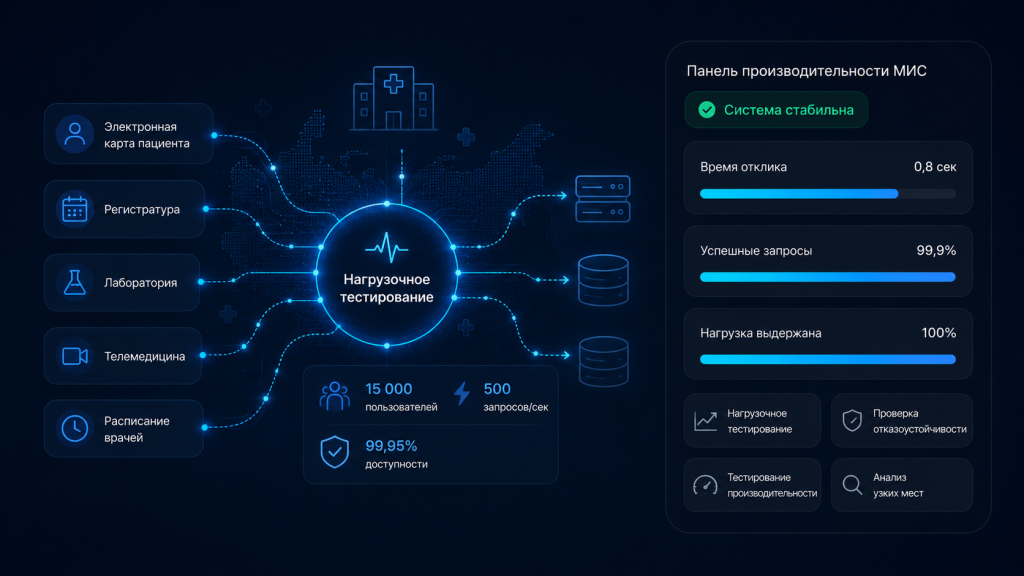
Task: Open the Анализ узких мест tile
Action: (901, 485)
